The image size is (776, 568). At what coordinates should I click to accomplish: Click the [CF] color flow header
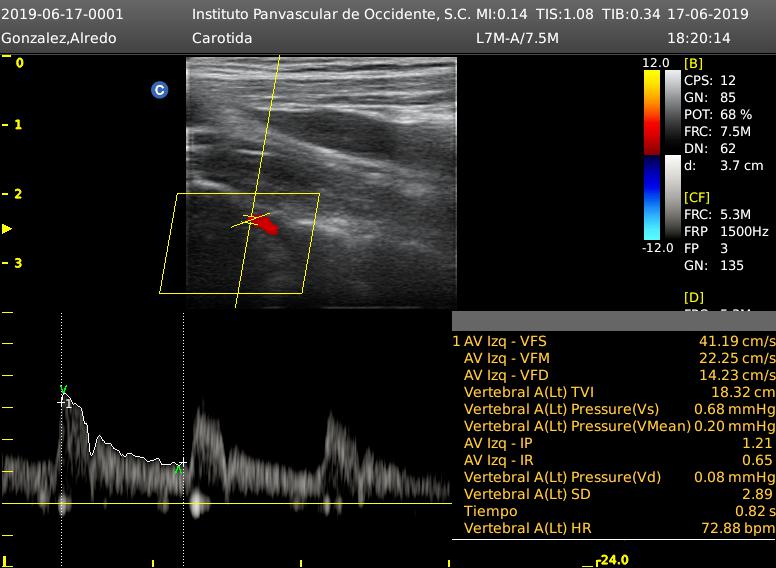tap(697, 197)
